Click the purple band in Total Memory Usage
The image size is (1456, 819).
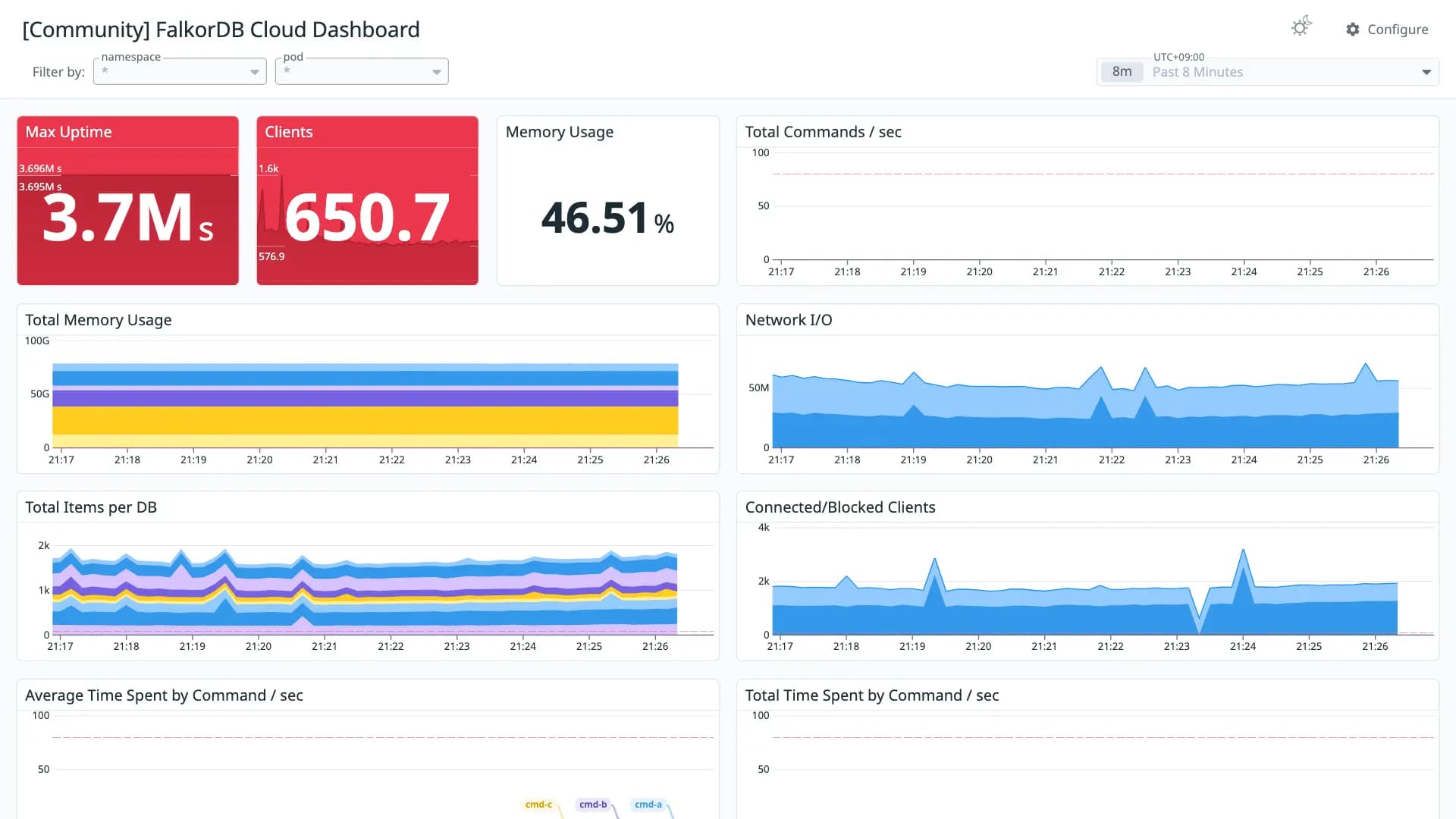click(365, 398)
